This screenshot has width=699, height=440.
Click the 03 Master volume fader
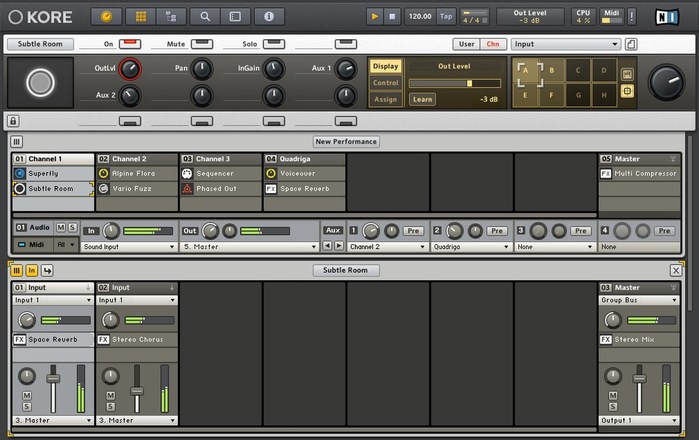tap(639, 379)
